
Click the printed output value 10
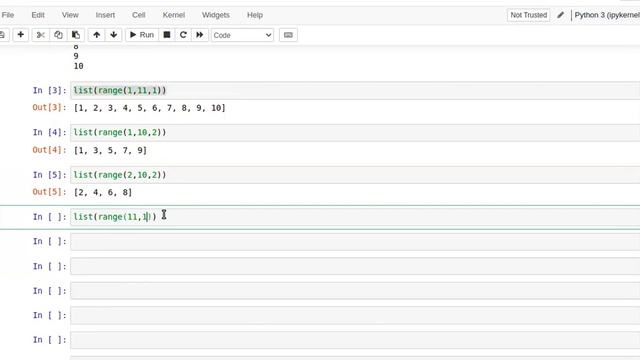(78, 66)
